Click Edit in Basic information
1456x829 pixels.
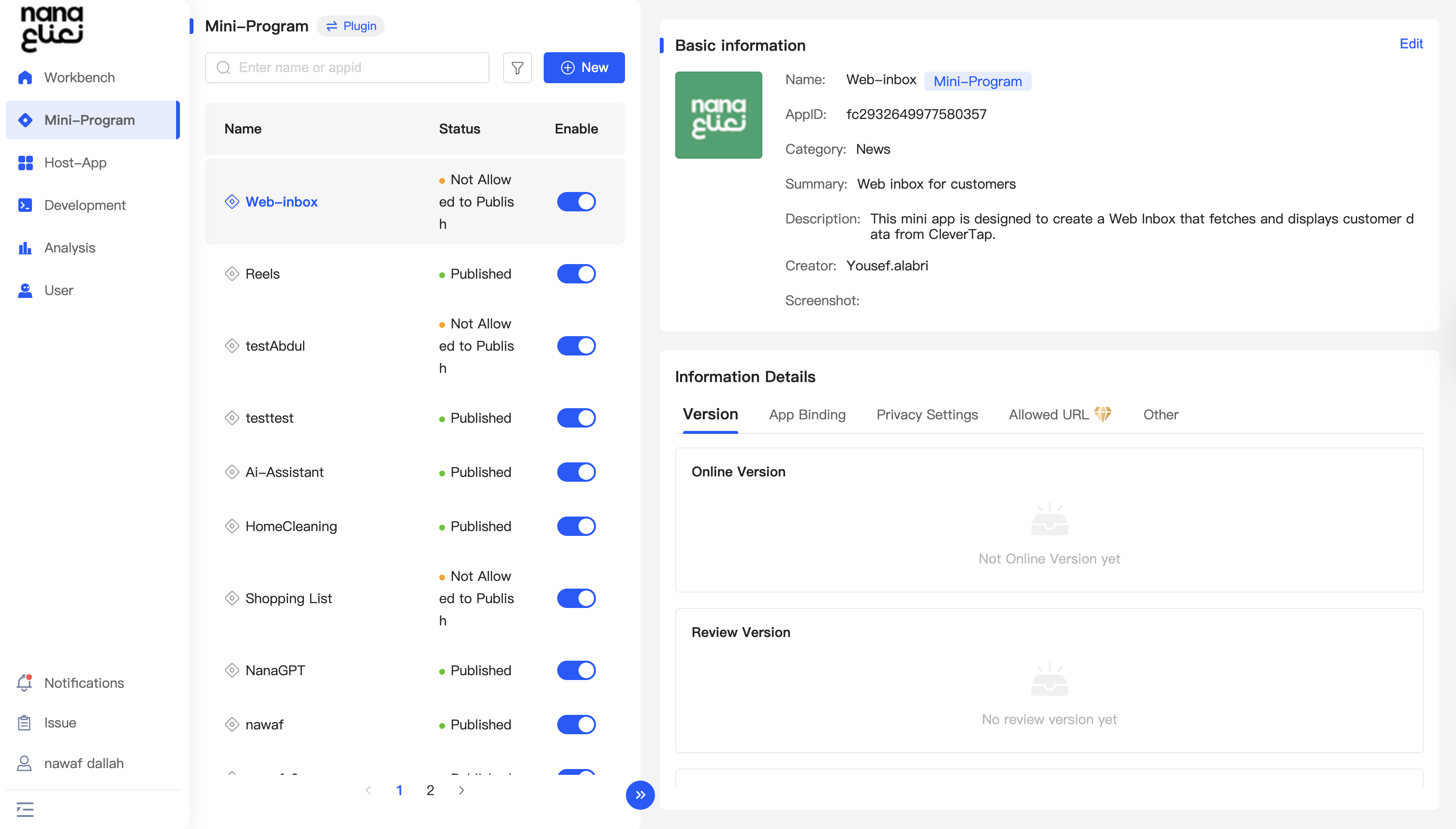1411,44
